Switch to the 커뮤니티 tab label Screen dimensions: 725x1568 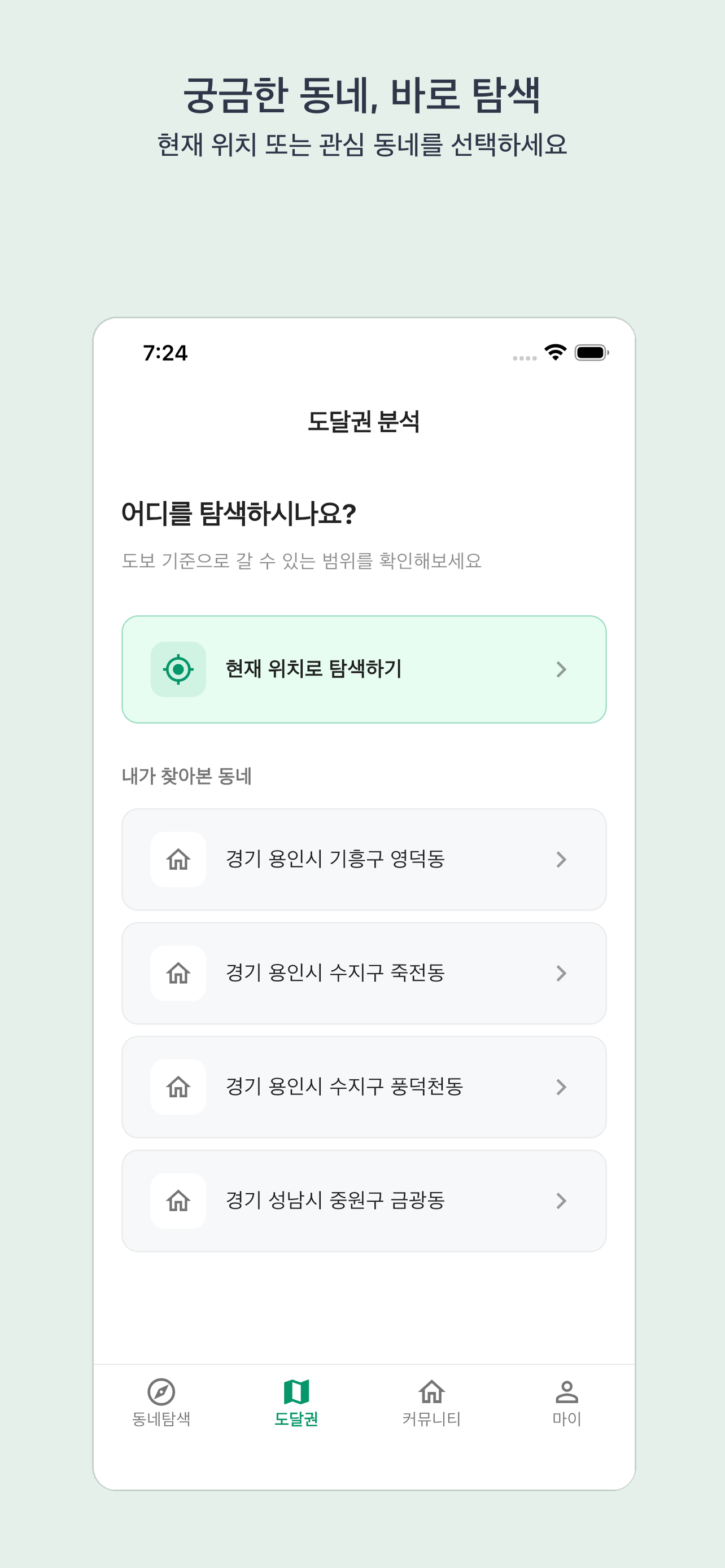pos(431,1419)
